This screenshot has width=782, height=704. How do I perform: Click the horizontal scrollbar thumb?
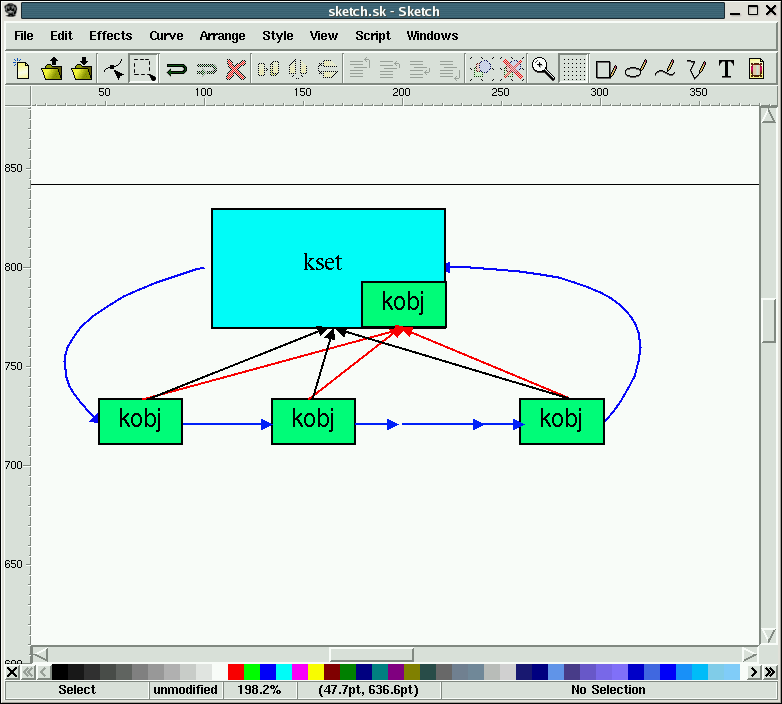coord(371,654)
